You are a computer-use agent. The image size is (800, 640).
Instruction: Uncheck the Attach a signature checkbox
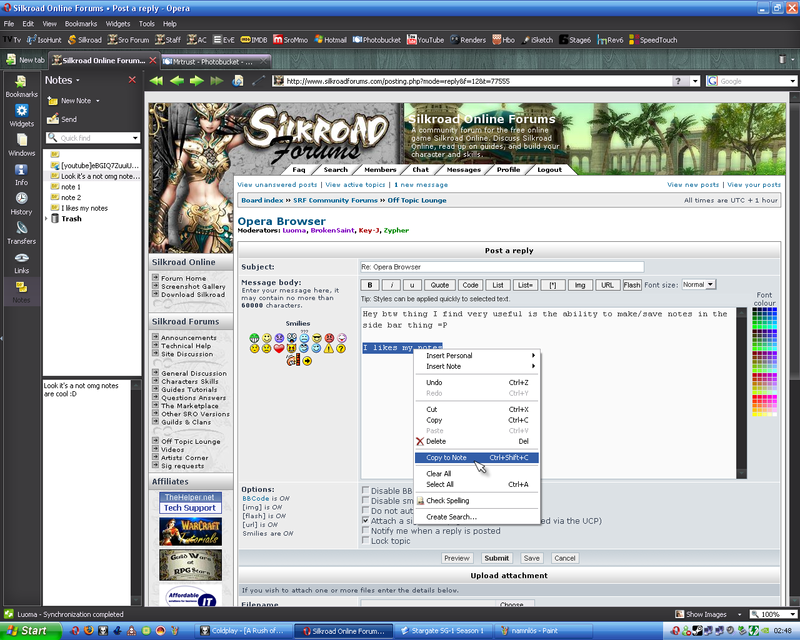365,521
